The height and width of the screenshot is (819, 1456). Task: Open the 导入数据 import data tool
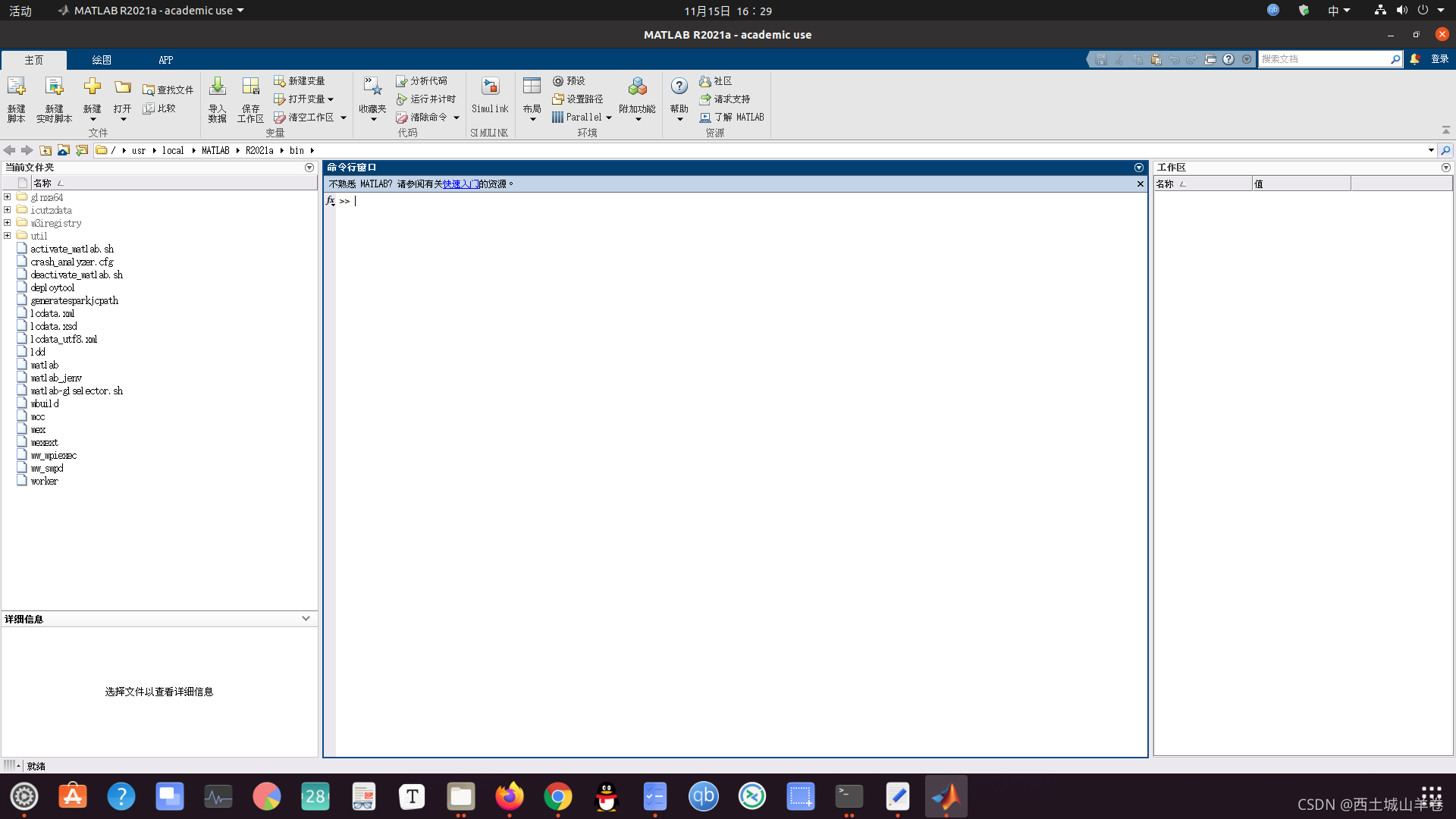tap(217, 99)
